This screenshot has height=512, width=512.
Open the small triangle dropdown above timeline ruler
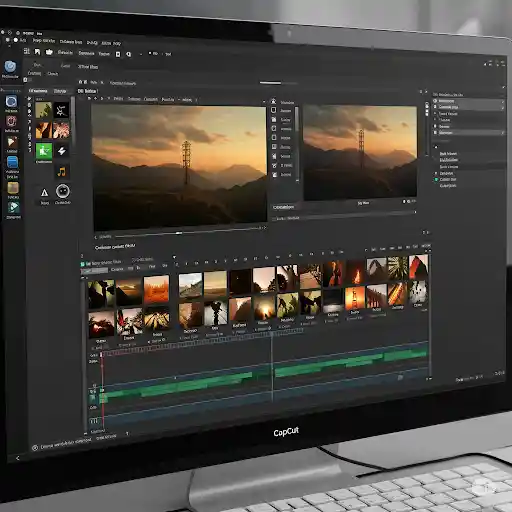coord(174,257)
